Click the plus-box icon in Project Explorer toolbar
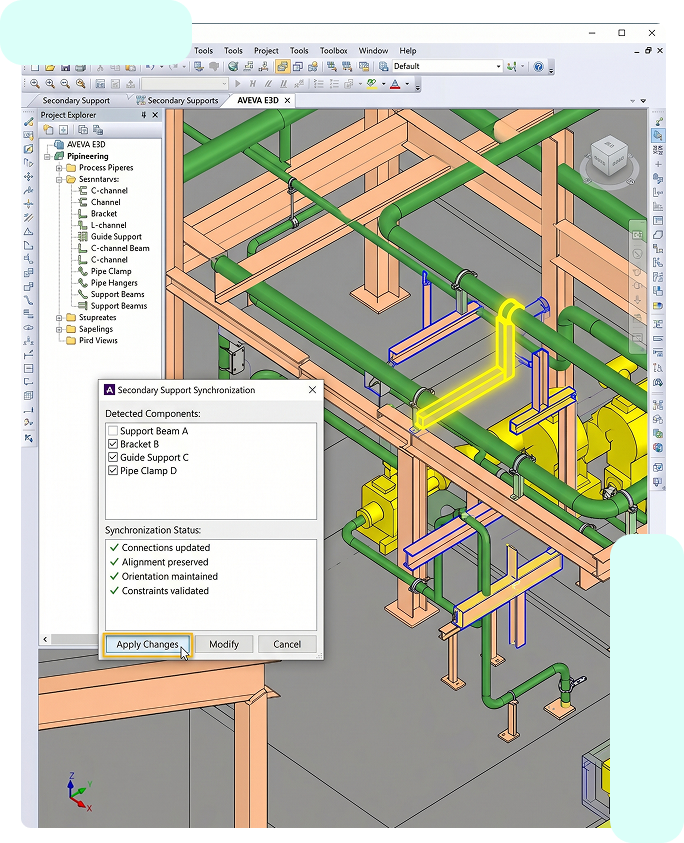The height and width of the screenshot is (843, 684). click(63, 130)
